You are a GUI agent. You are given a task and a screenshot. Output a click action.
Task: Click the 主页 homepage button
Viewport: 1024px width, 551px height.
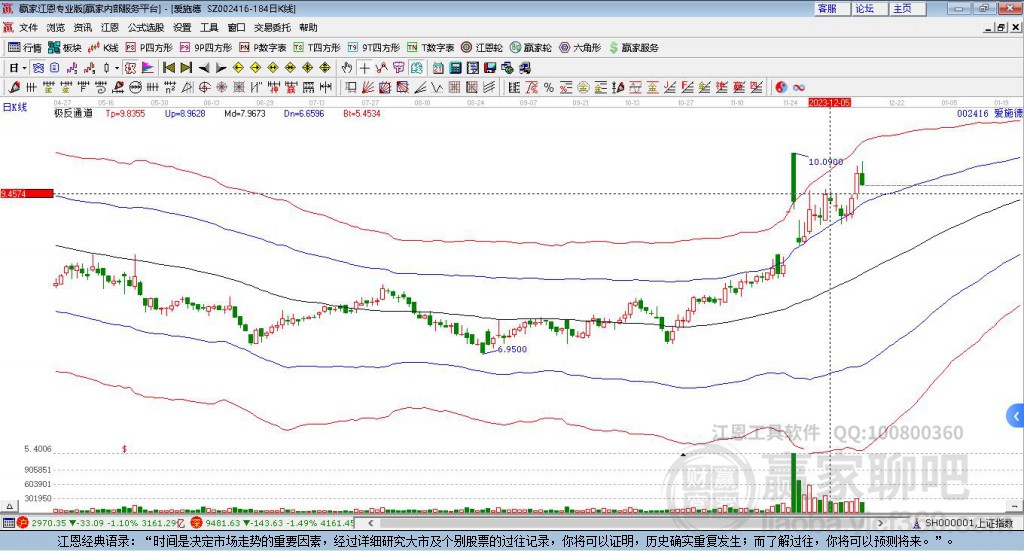908,8
